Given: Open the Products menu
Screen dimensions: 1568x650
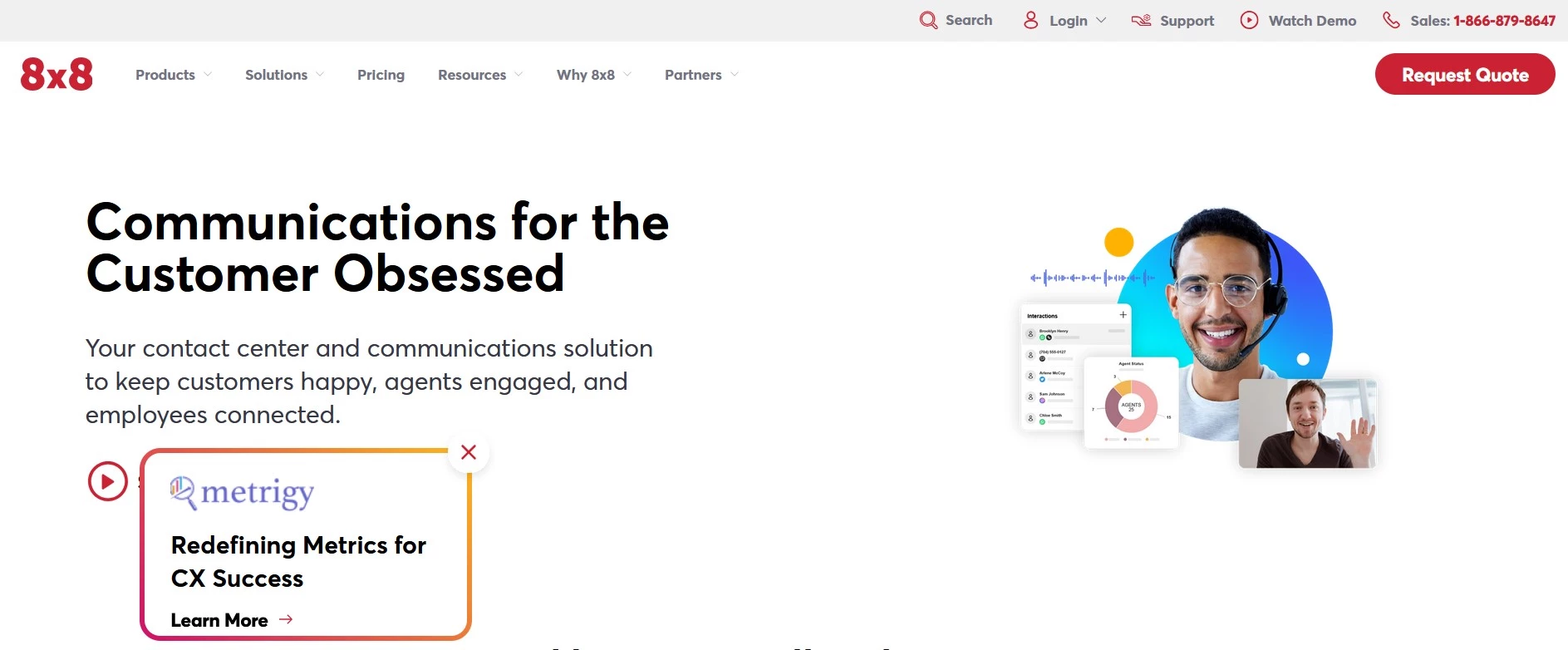Looking at the screenshot, I should click(x=165, y=75).
